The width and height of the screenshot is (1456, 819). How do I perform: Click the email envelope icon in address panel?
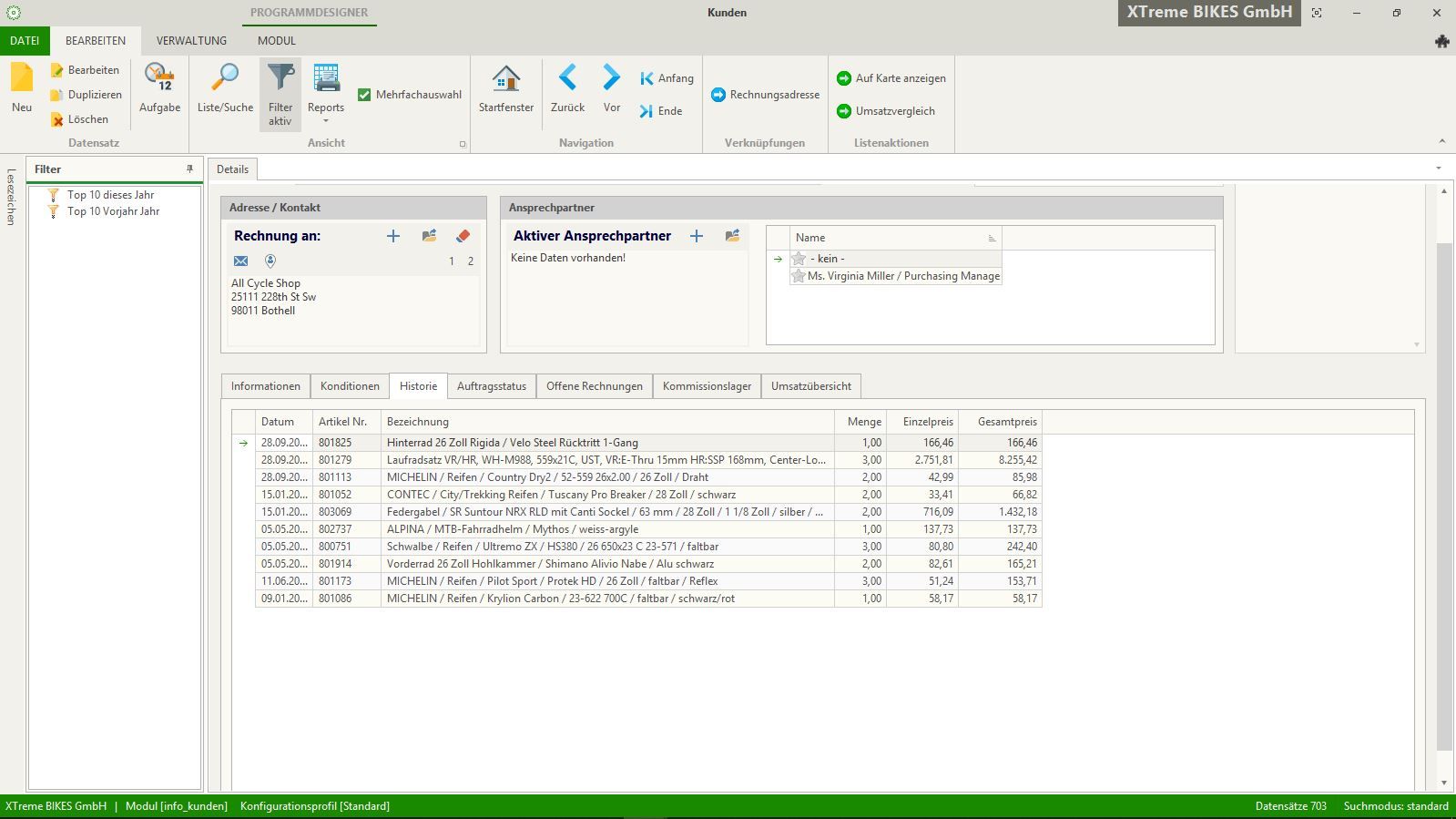click(241, 261)
